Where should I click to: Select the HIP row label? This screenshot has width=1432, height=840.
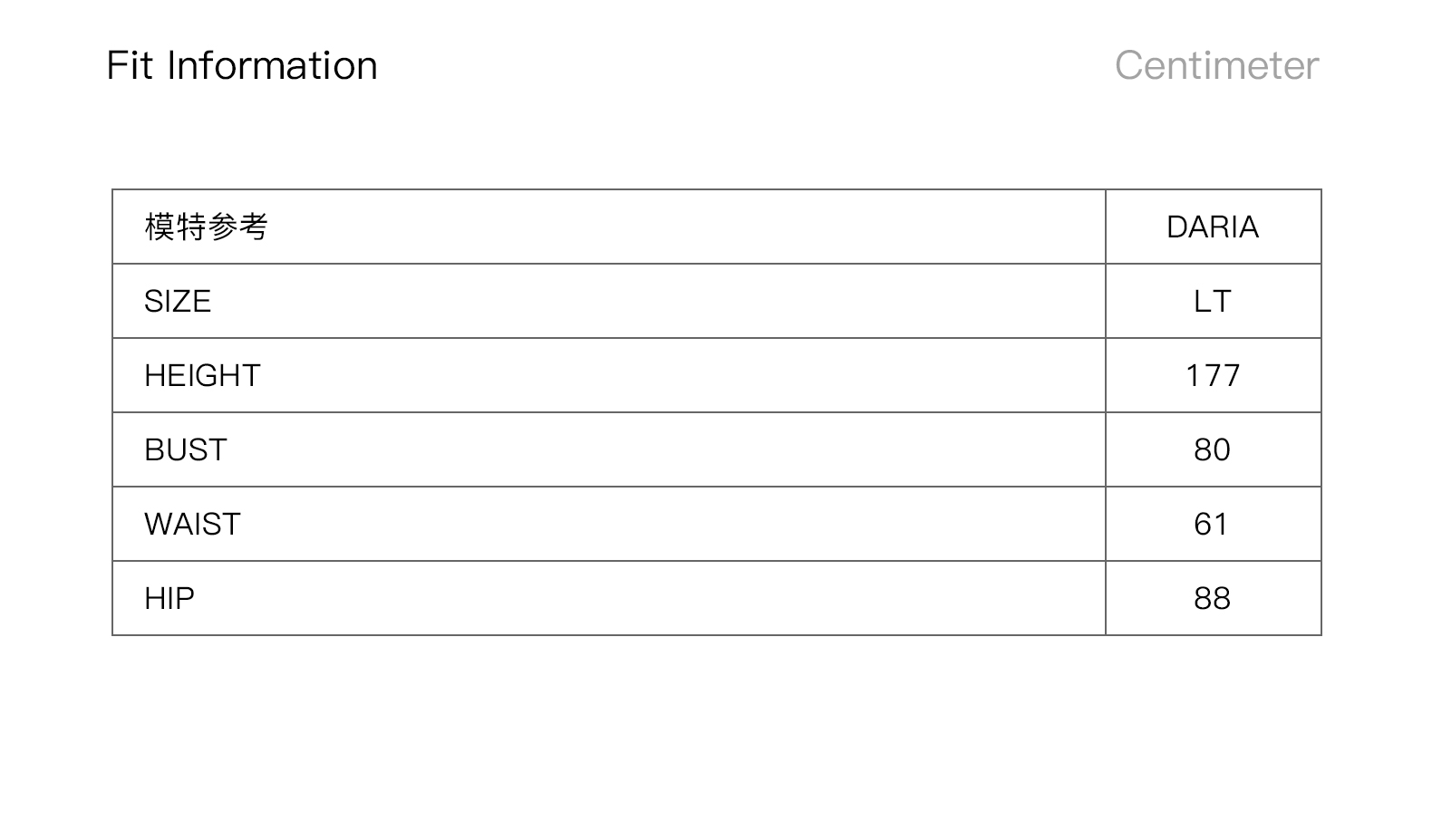(169, 598)
